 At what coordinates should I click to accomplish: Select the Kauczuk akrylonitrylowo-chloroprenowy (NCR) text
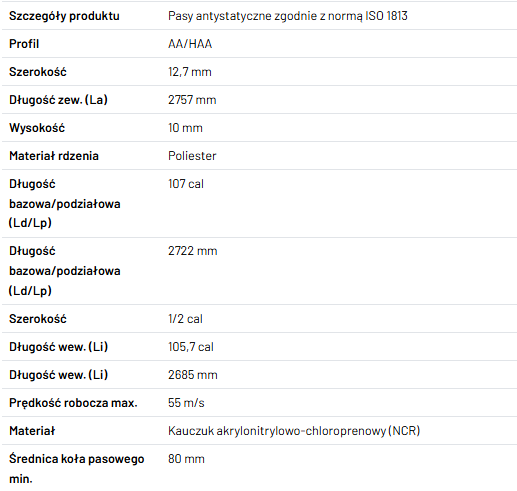coord(294,431)
